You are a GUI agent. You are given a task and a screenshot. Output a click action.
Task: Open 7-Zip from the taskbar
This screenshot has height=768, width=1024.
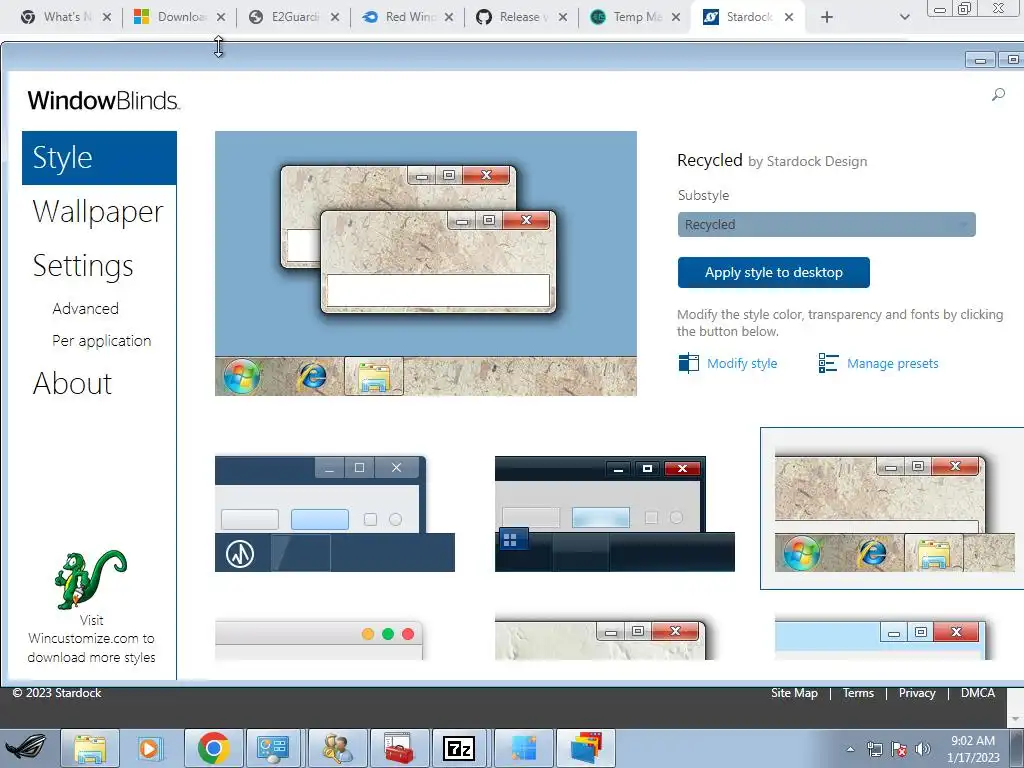(x=458, y=748)
